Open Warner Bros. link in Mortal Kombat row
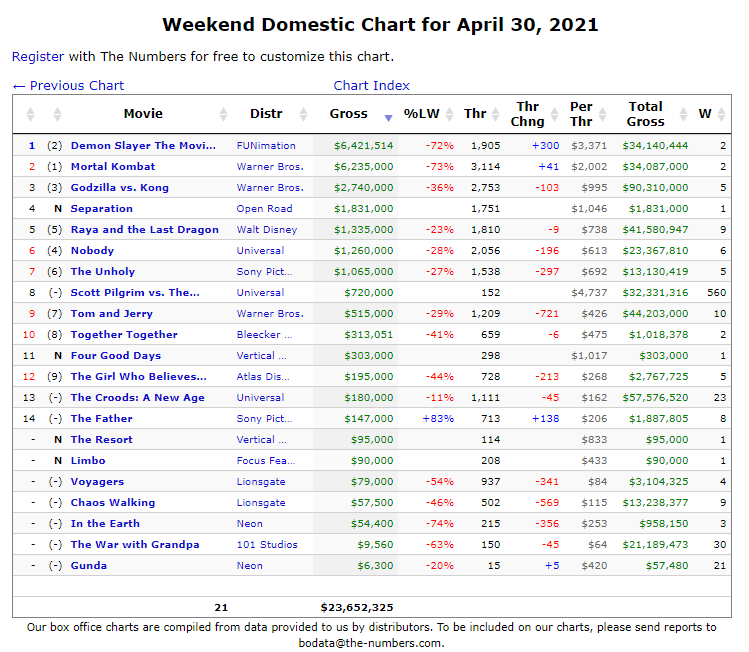This screenshot has width=749, height=652. point(270,167)
